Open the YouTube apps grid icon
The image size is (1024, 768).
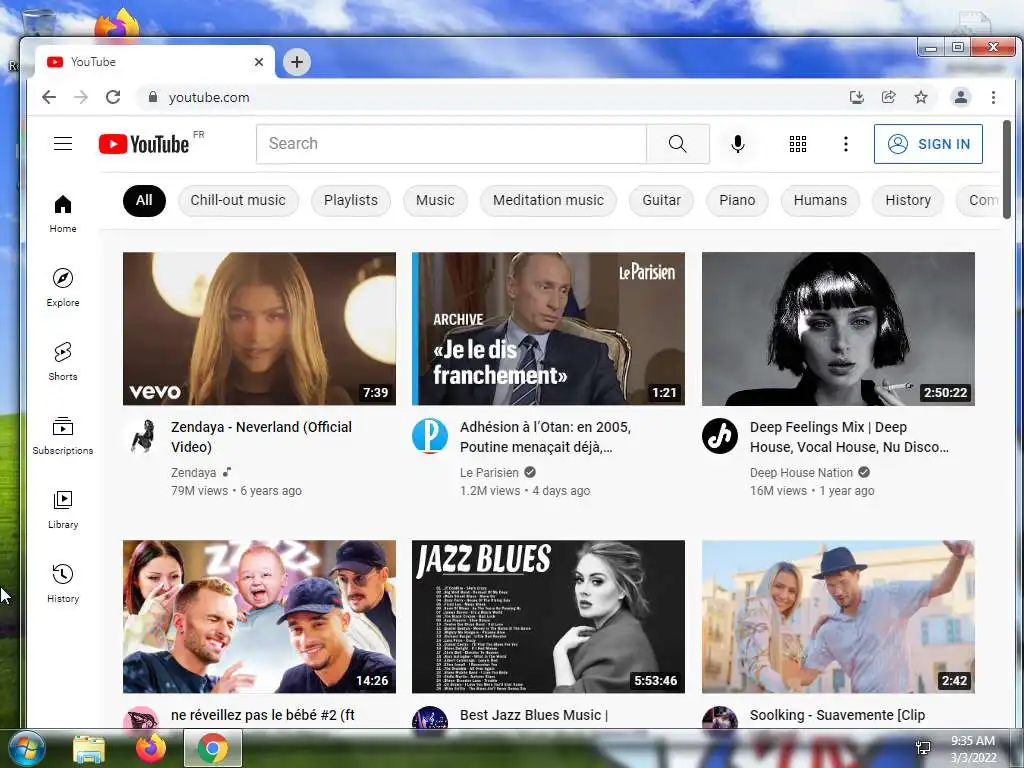[797, 144]
